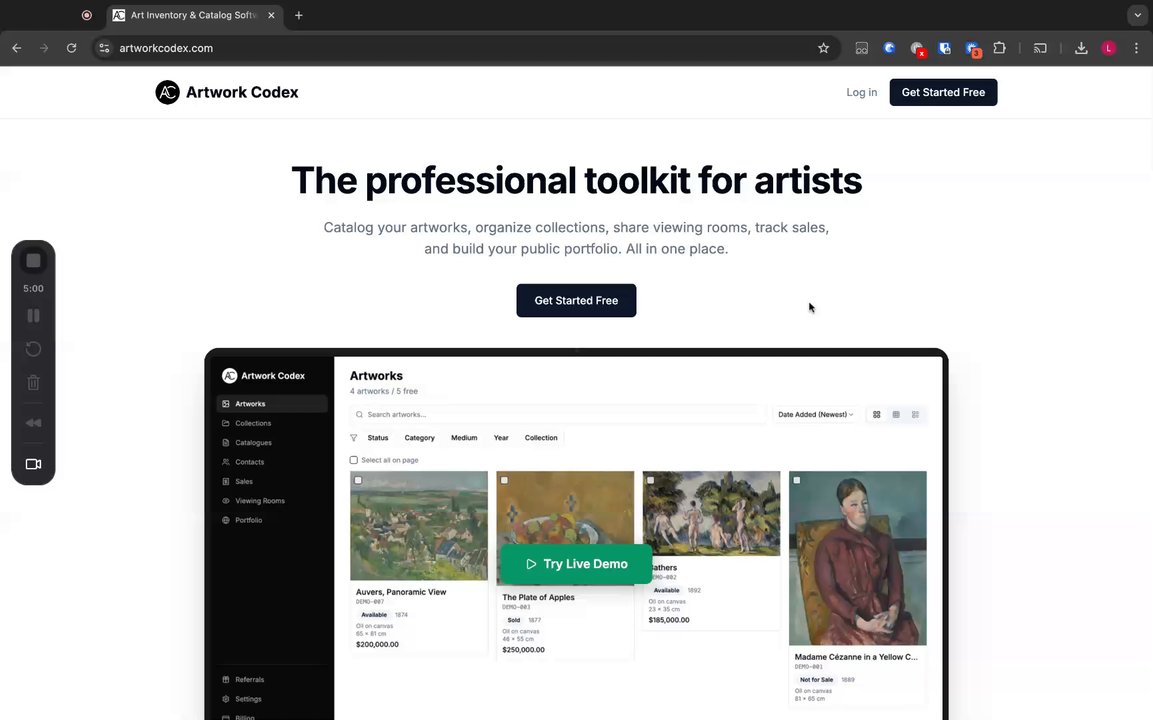Toggle the camera icon in recorder panel
1153x720 pixels.
click(33, 464)
